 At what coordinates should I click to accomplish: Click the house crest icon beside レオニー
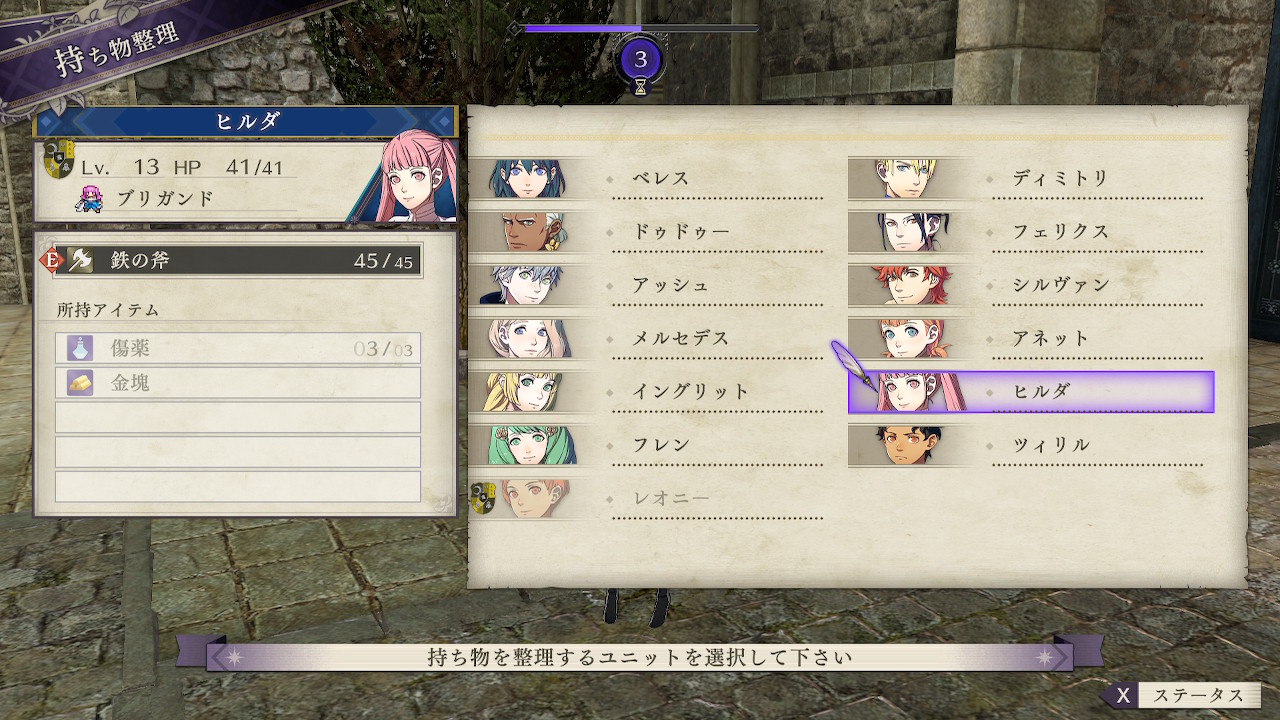(x=484, y=497)
